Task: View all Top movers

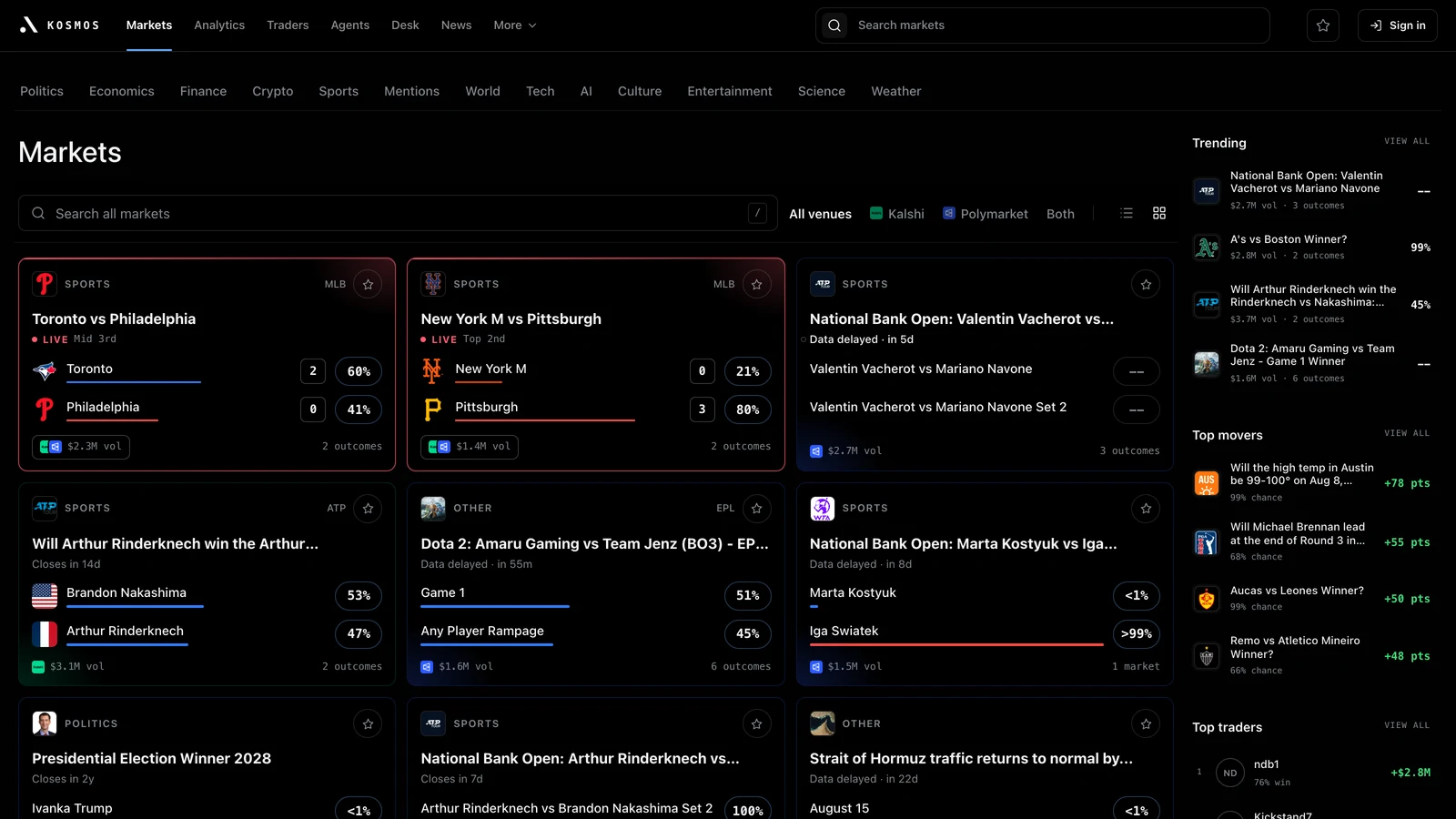Action: 1407,433
